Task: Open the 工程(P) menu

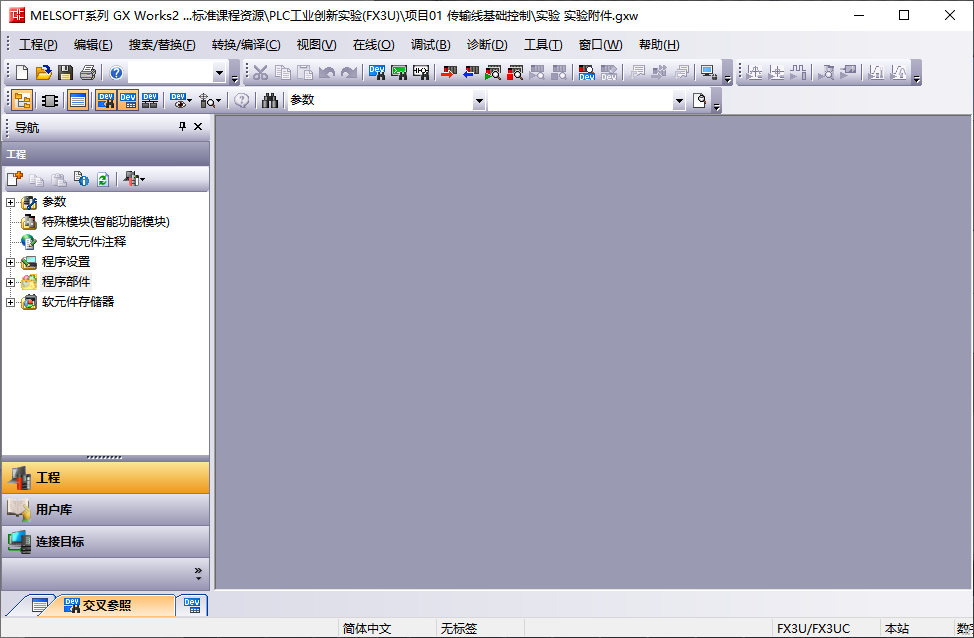Action: (x=38, y=45)
